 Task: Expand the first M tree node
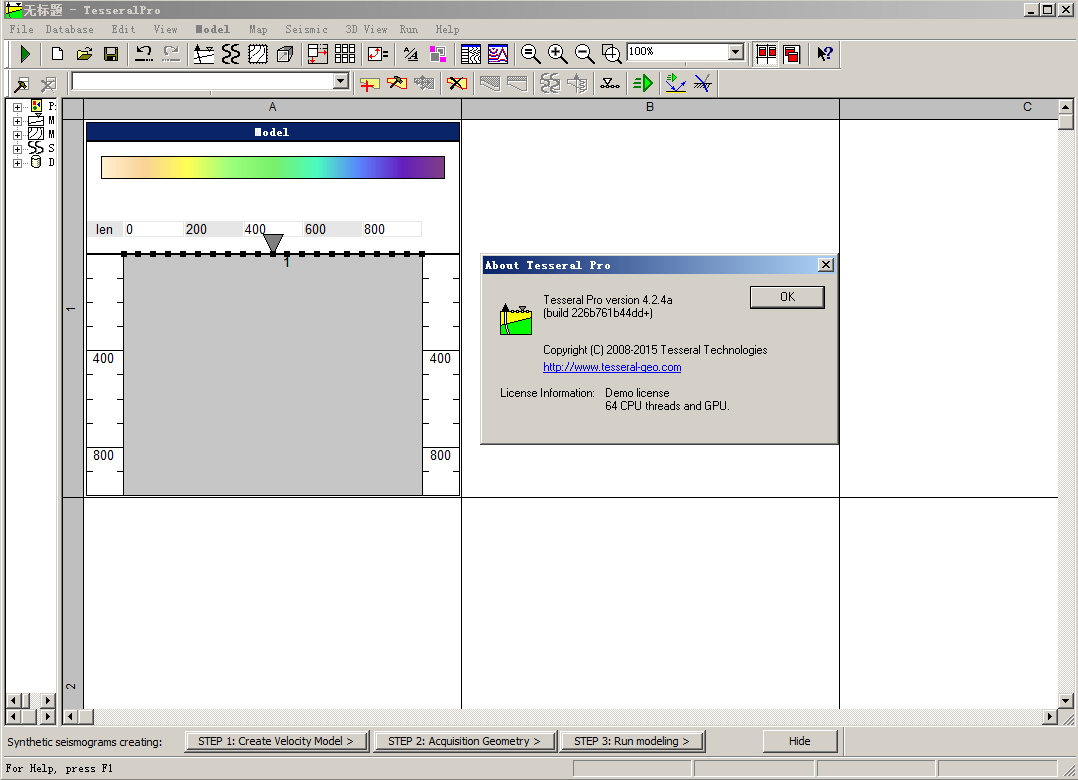coord(17,121)
